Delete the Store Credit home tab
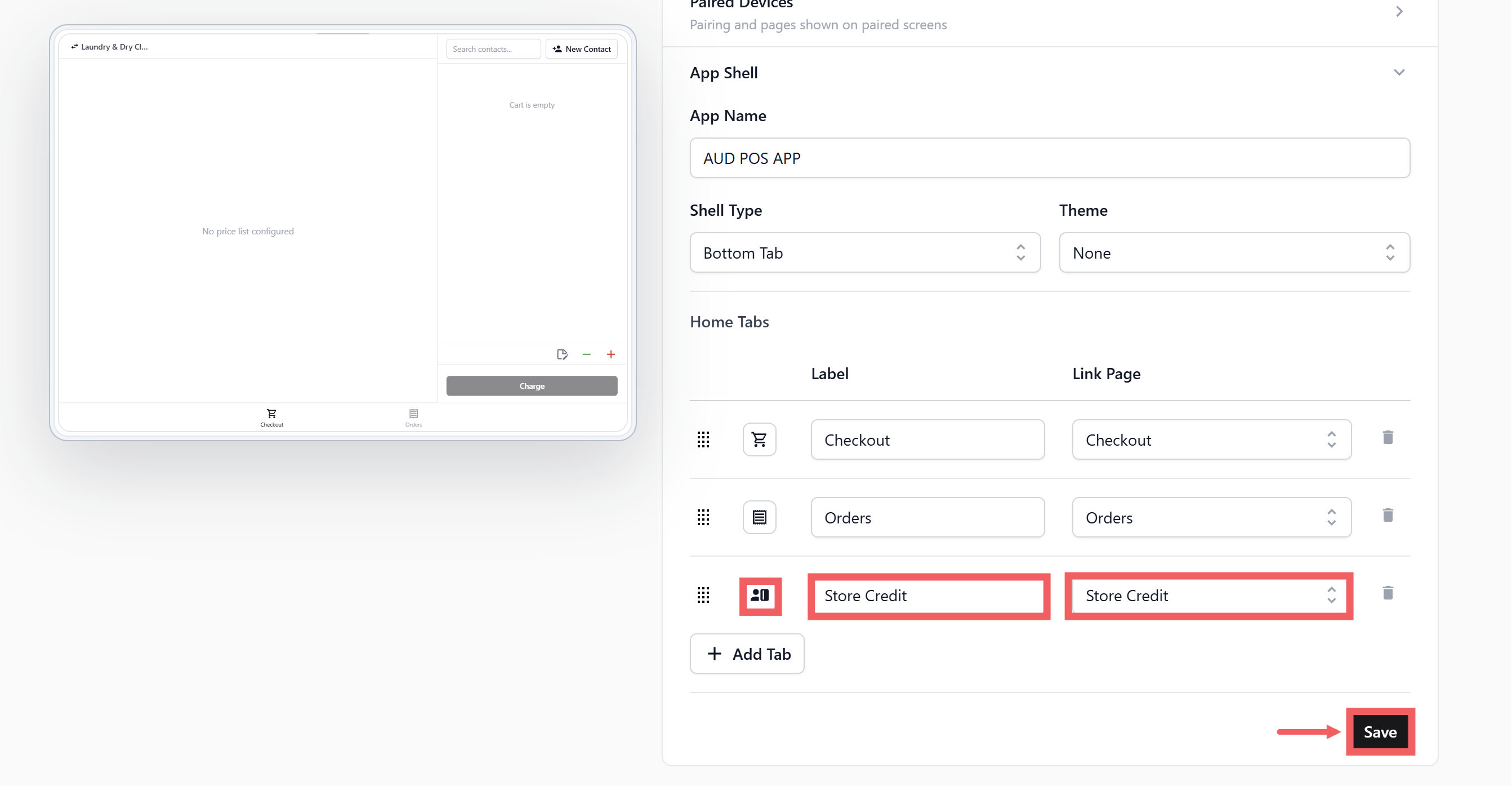 pos(1388,593)
